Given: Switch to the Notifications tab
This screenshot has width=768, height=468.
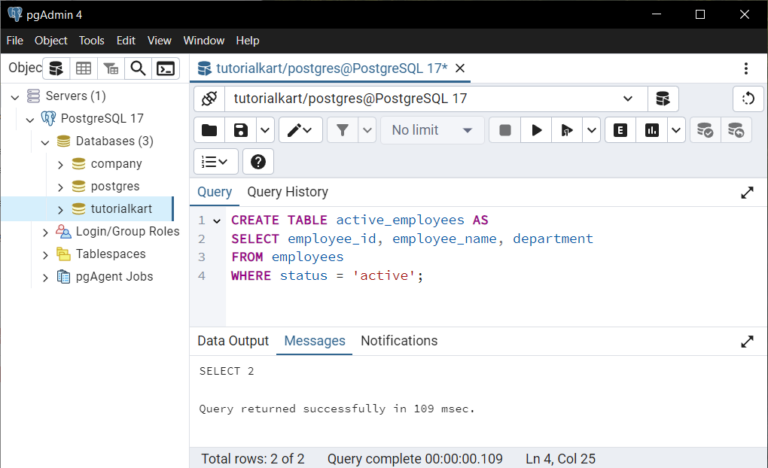Looking at the screenshot, I should point(399,341).
